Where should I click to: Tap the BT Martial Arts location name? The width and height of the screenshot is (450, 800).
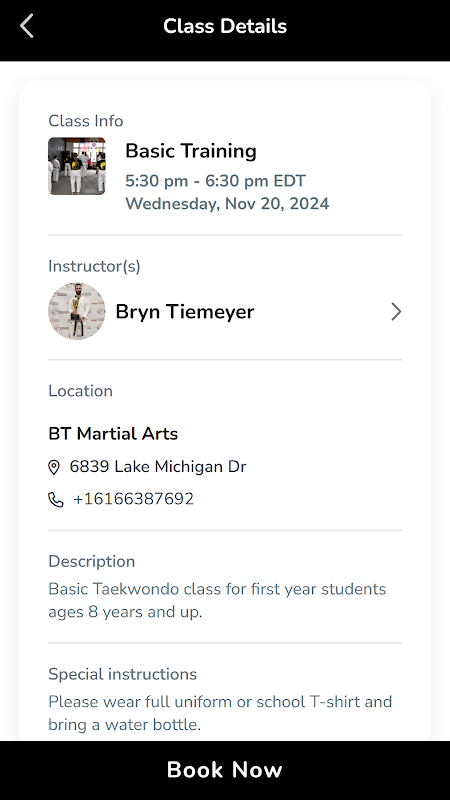(x=113, y=434)
